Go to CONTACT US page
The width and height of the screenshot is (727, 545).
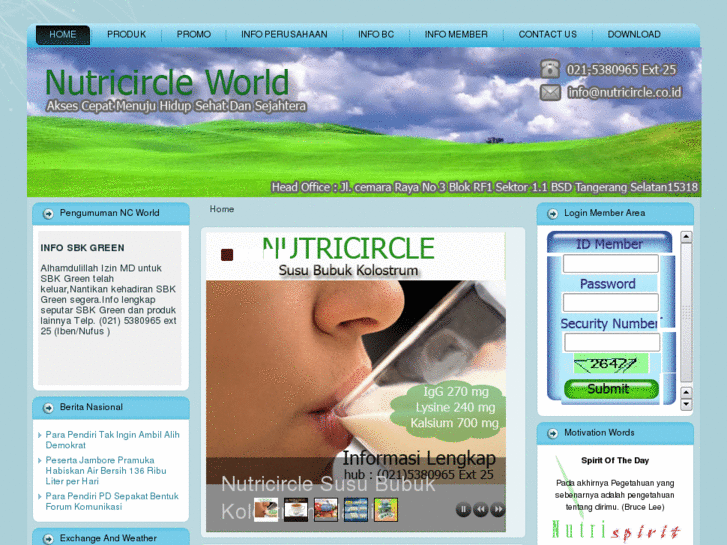[x=548, y=35]
